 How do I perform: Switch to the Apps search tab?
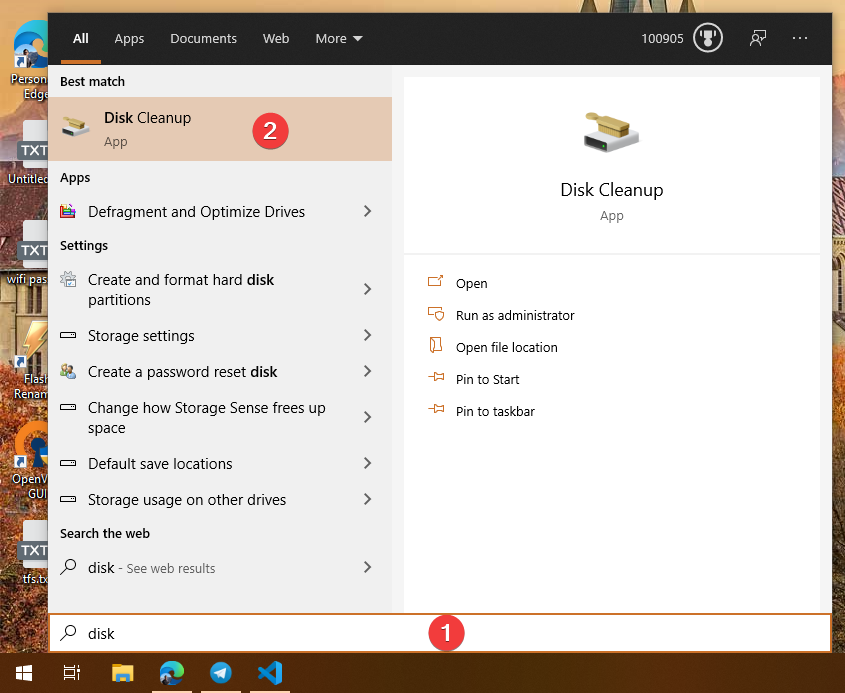click(x=129, y=38)
